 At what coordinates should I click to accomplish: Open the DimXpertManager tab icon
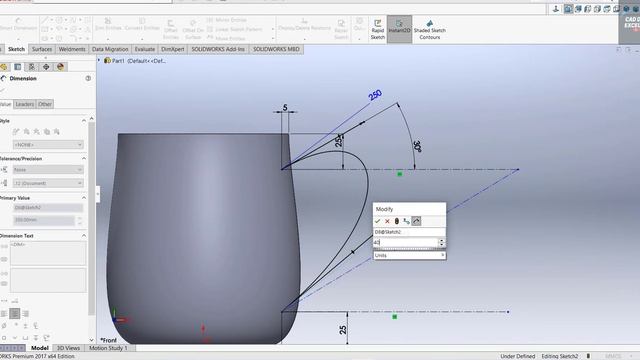click(x=46, y=67)
